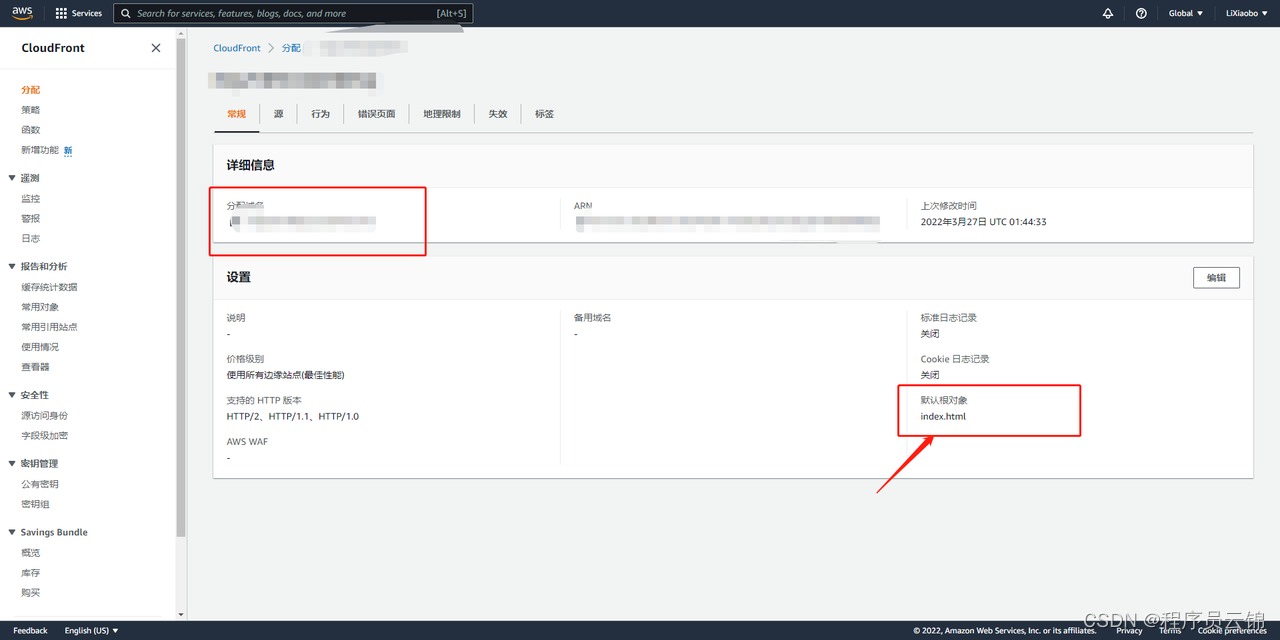Open the 行为 tab
Screen dimensions: 1280x640
(x=320, y=114)
